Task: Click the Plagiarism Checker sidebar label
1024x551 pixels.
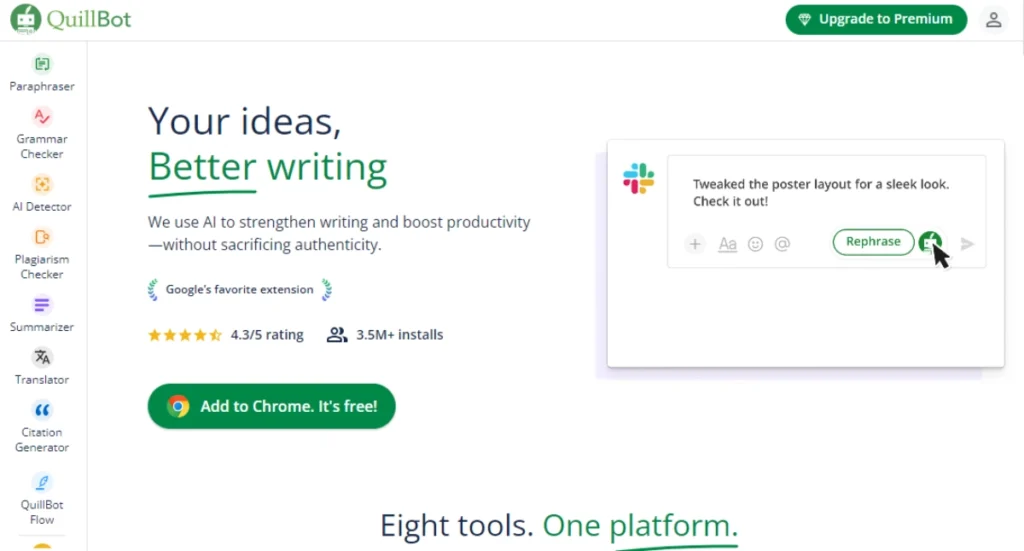Action: click(42, 266)
